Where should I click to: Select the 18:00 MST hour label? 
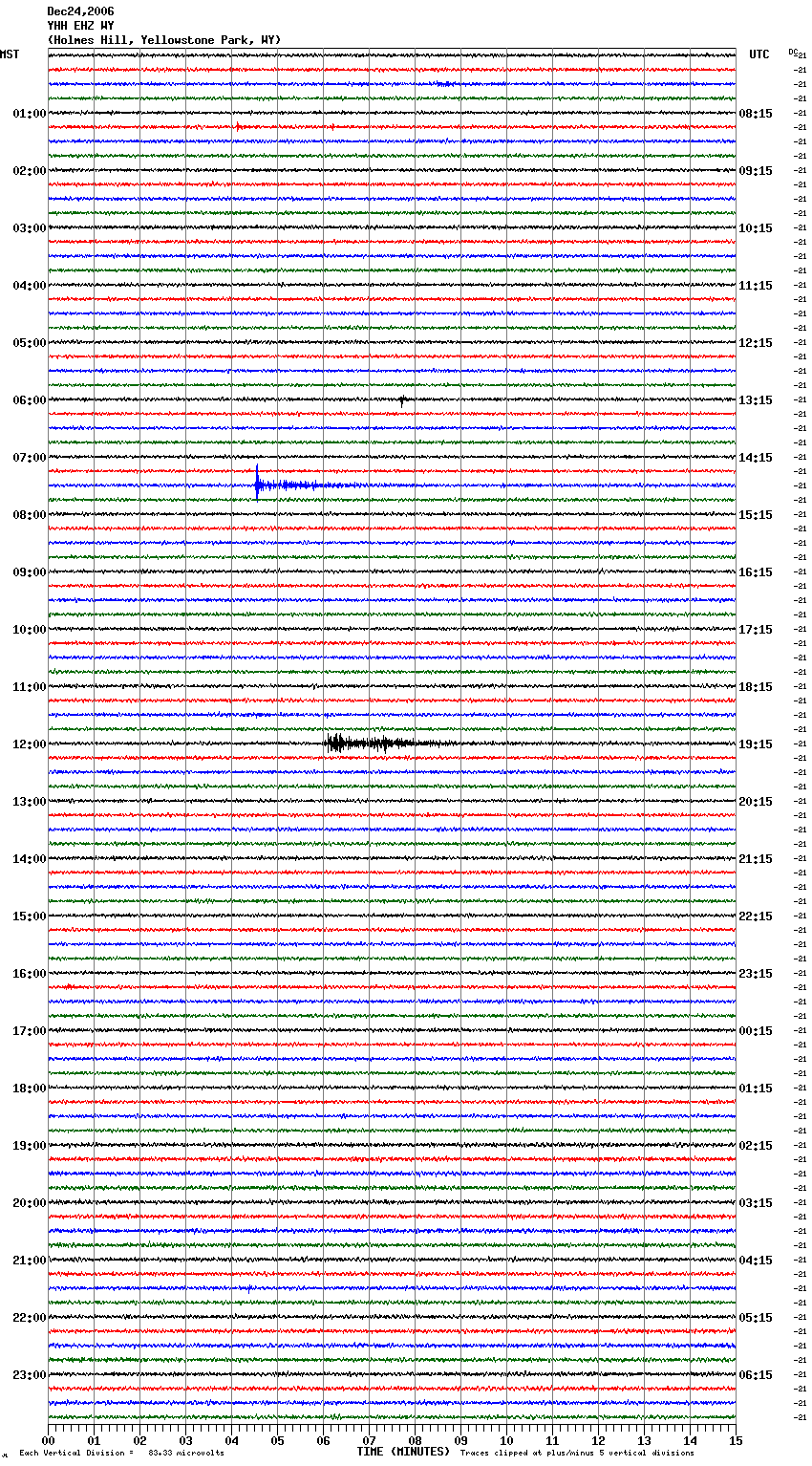click(x=30, y=1089)
